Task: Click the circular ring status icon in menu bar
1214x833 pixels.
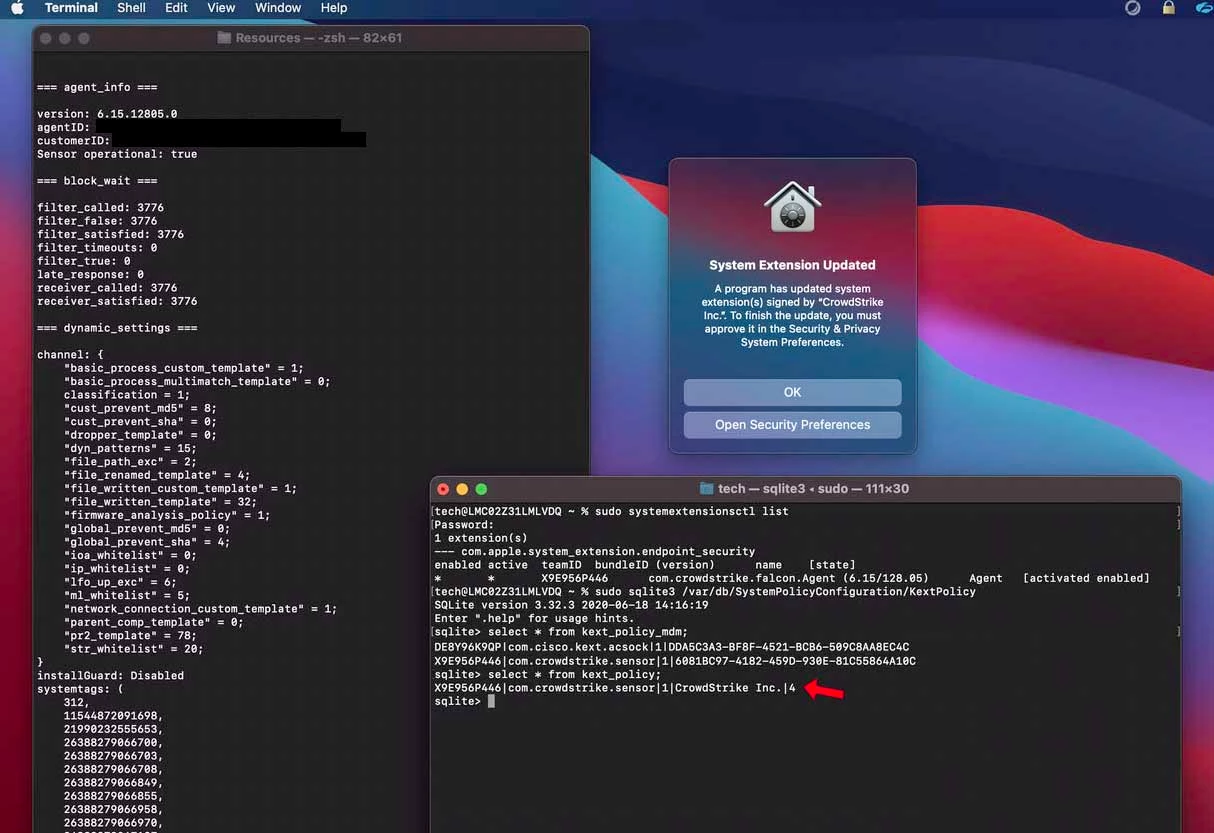Action: [1133, 8]
